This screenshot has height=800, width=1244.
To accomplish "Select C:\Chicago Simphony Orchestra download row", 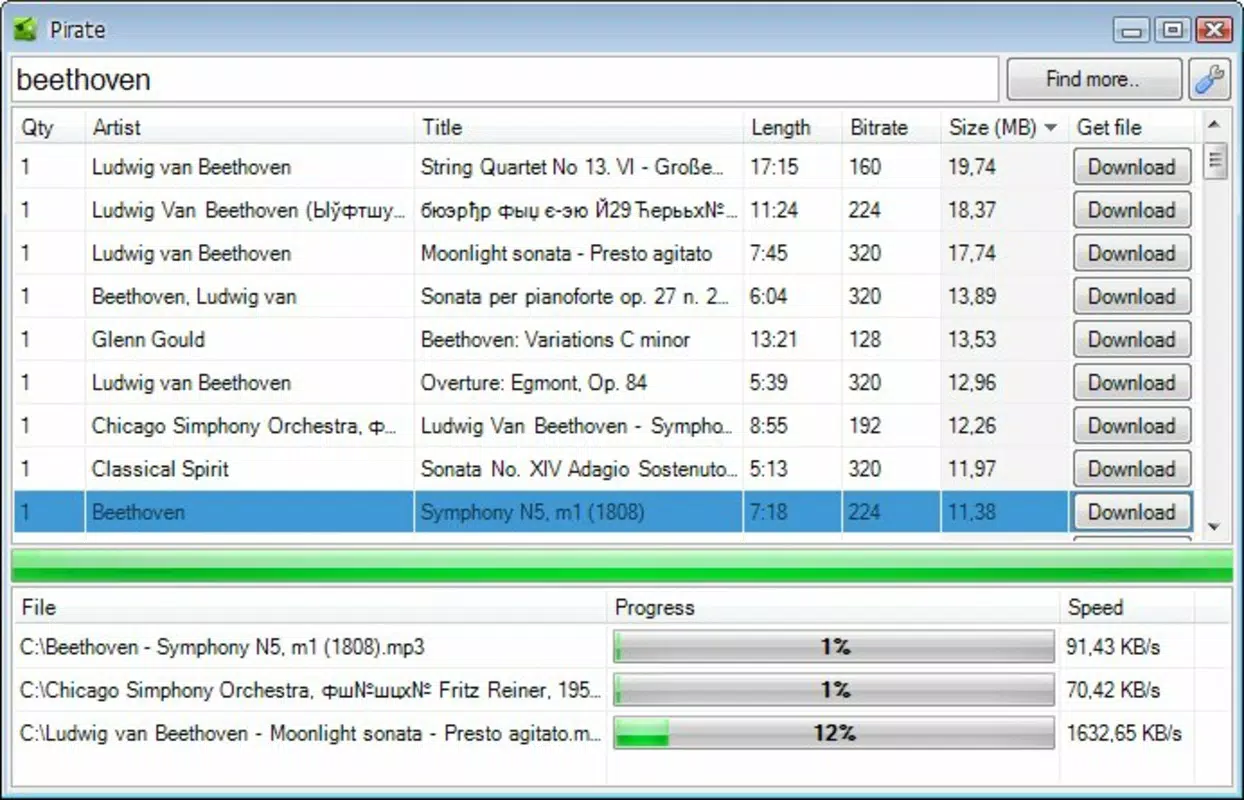I will [x=621, y=690].
